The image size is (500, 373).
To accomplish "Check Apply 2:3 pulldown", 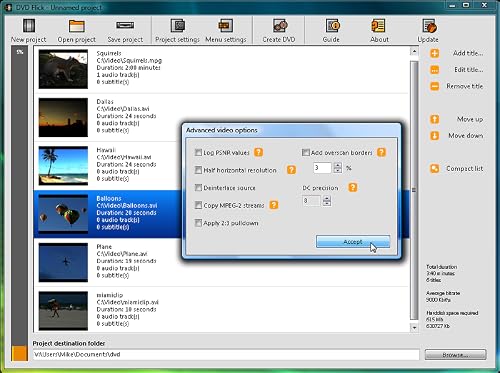I will [198, 223].
